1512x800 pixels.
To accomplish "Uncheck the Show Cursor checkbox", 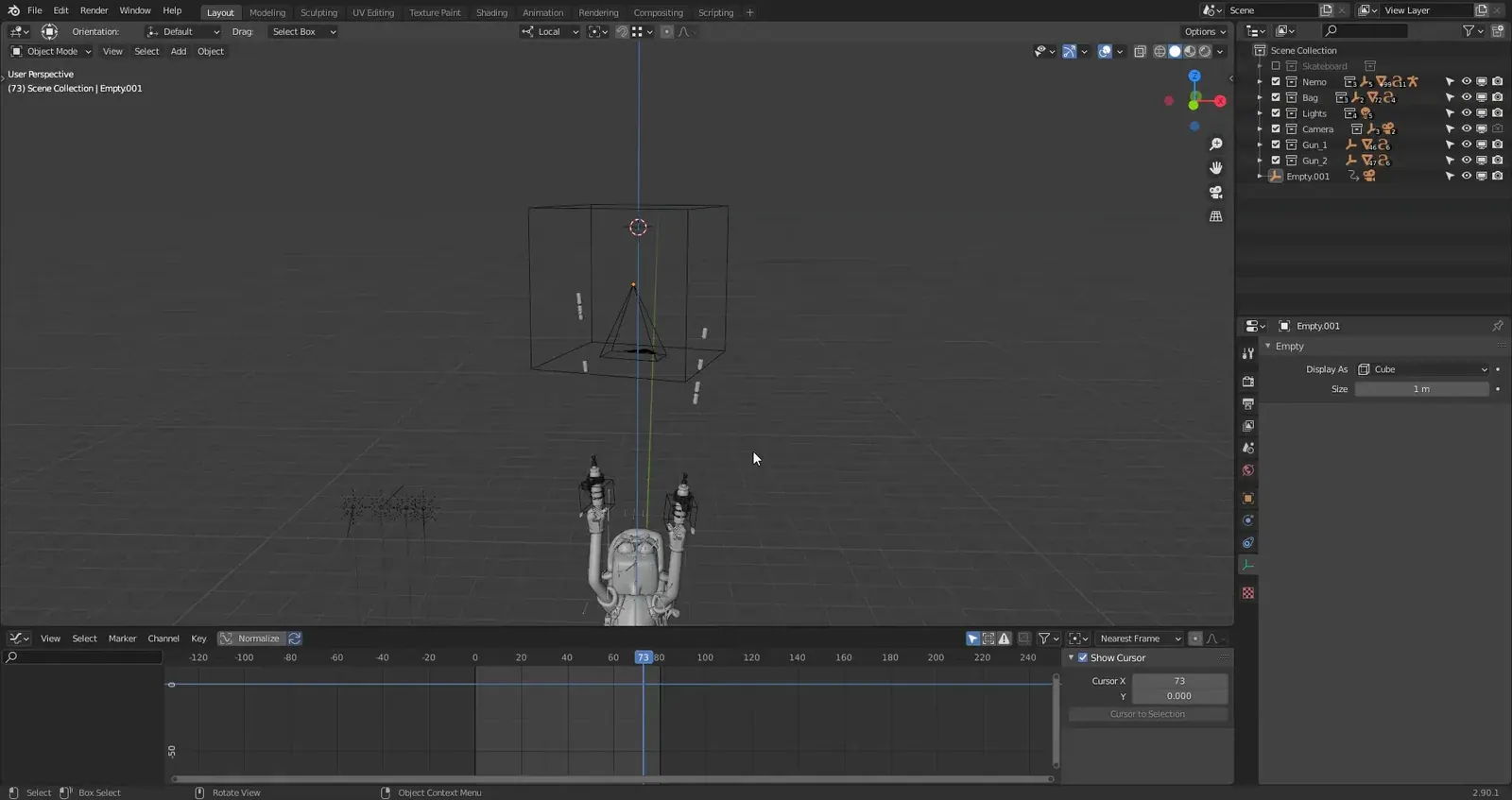I will pyautogui.click(x=1083, y=657).
